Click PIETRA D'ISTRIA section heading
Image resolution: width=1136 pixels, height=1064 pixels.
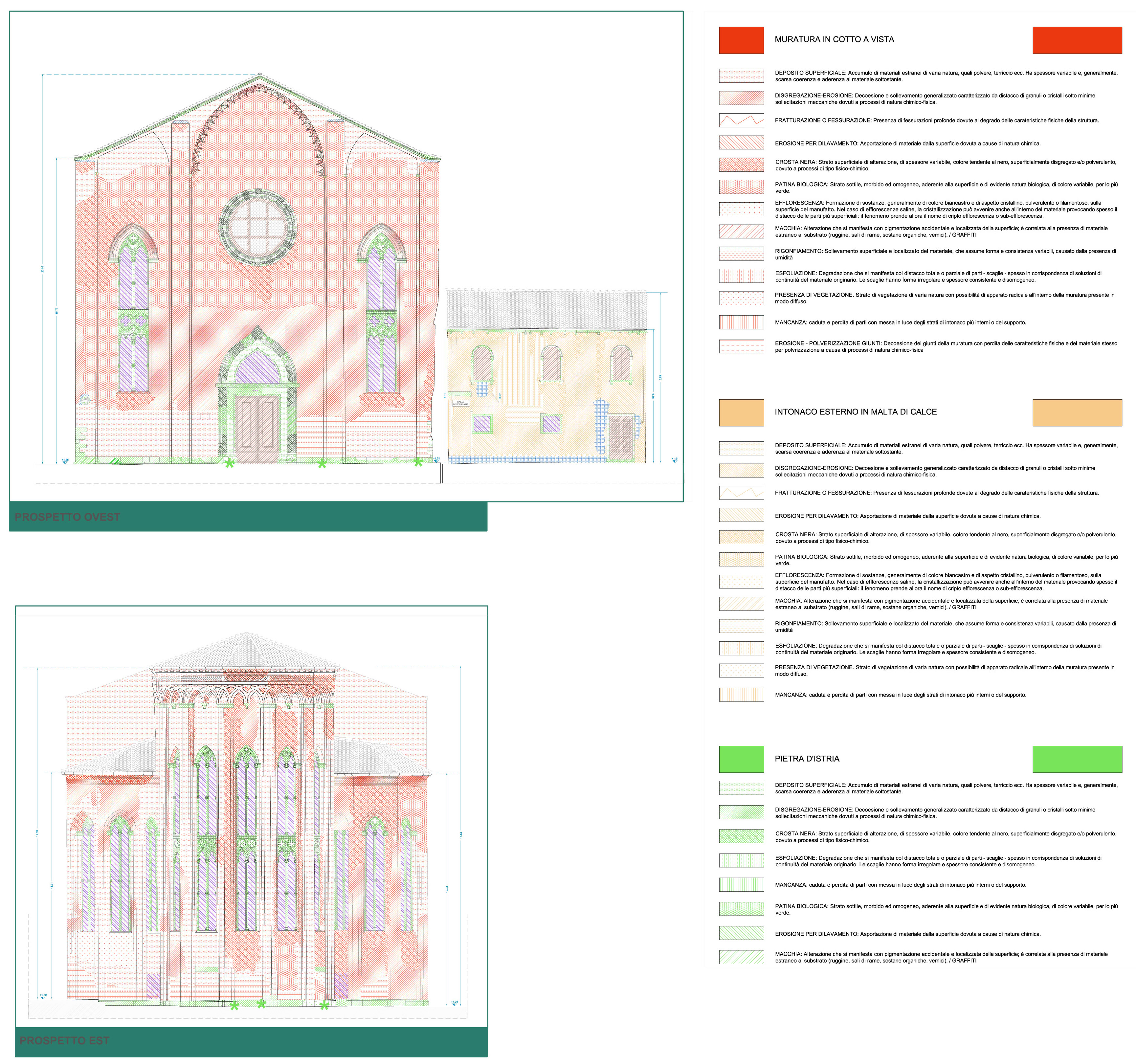(x=806, y=759)
